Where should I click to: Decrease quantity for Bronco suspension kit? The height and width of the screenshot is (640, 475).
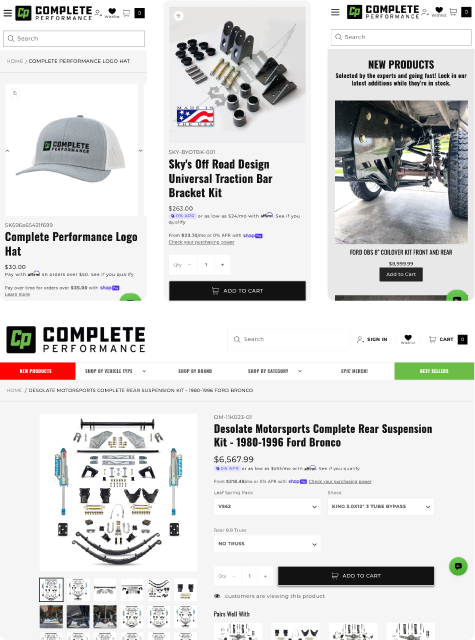(234, 576)
